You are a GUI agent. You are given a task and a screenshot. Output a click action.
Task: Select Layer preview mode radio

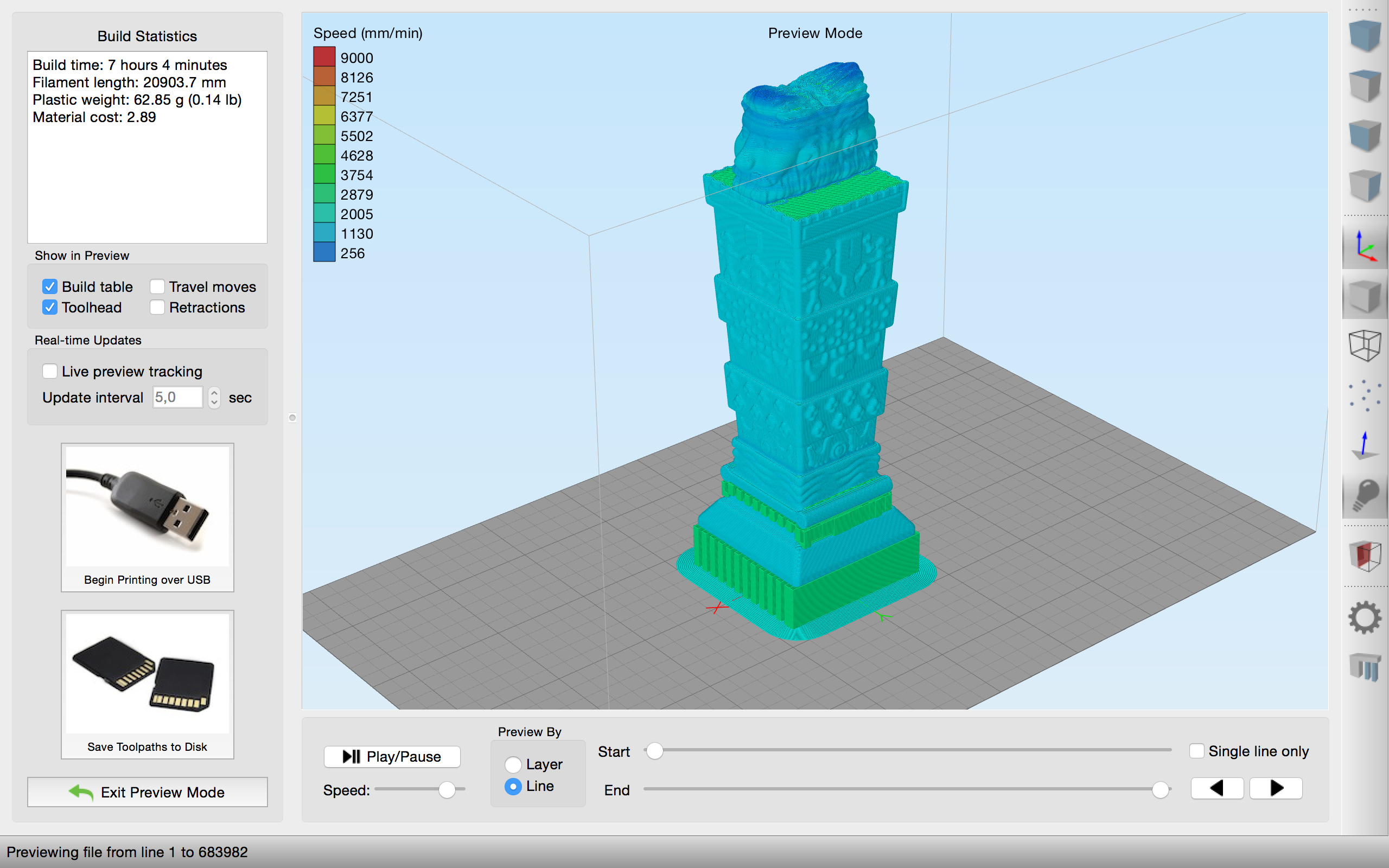coord(513,765)
